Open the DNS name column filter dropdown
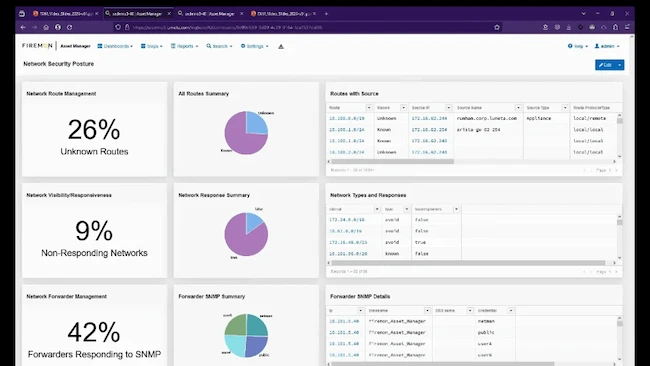 point(470,310)
